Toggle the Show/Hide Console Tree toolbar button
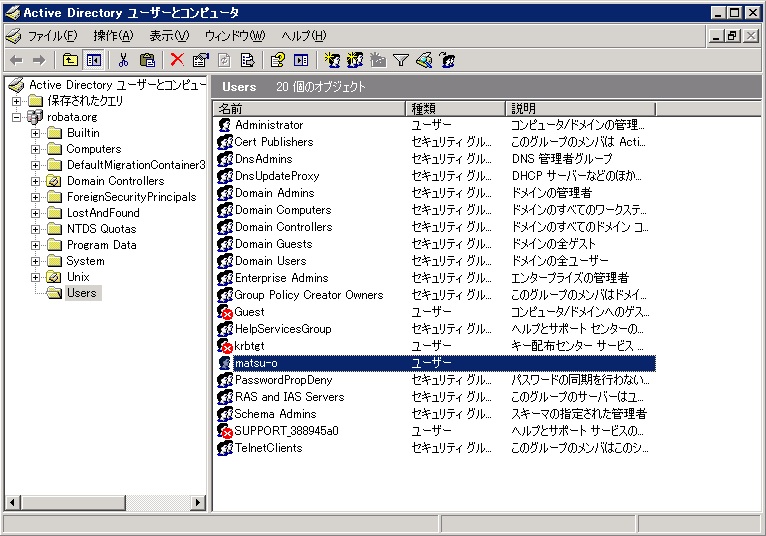This screenshot has width=766, height=536. pos(93,61)
